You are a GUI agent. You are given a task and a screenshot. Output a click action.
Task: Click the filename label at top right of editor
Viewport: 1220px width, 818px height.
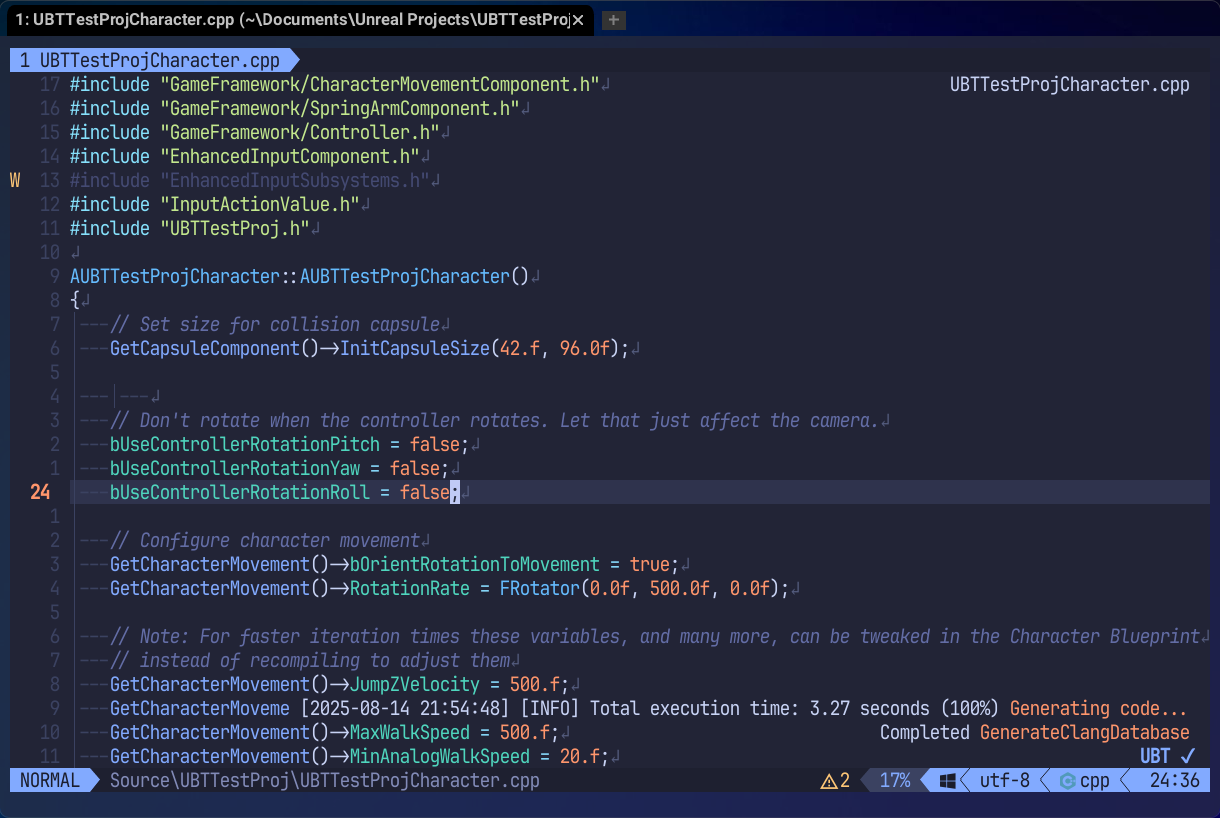[1070, 84]
